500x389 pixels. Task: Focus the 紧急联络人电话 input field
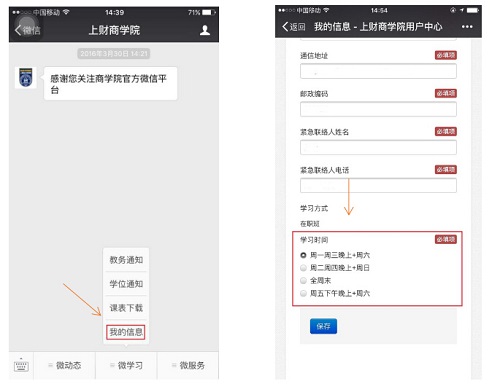[x=378, y=185]
